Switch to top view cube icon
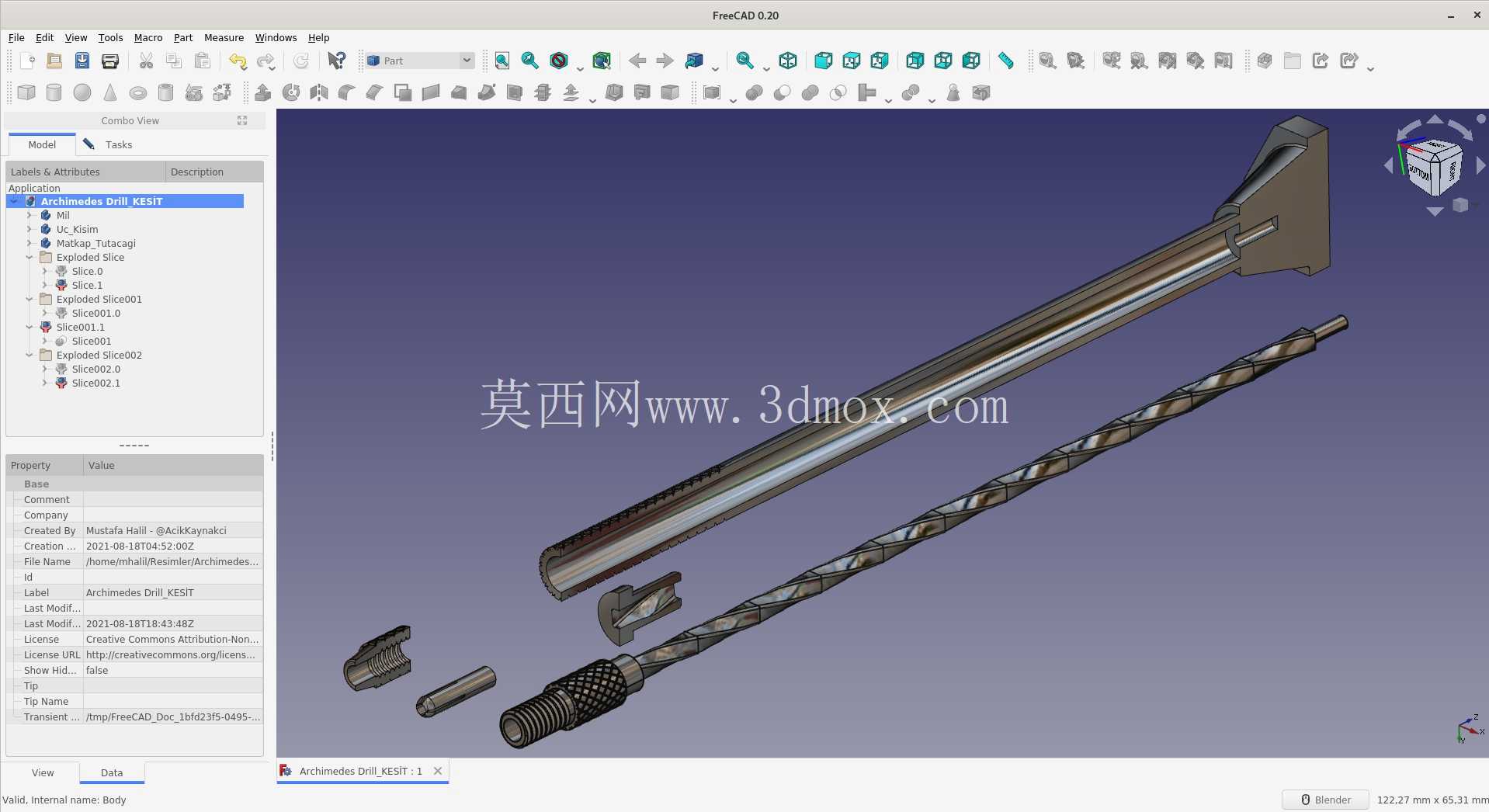 click(x=852, y=61)
